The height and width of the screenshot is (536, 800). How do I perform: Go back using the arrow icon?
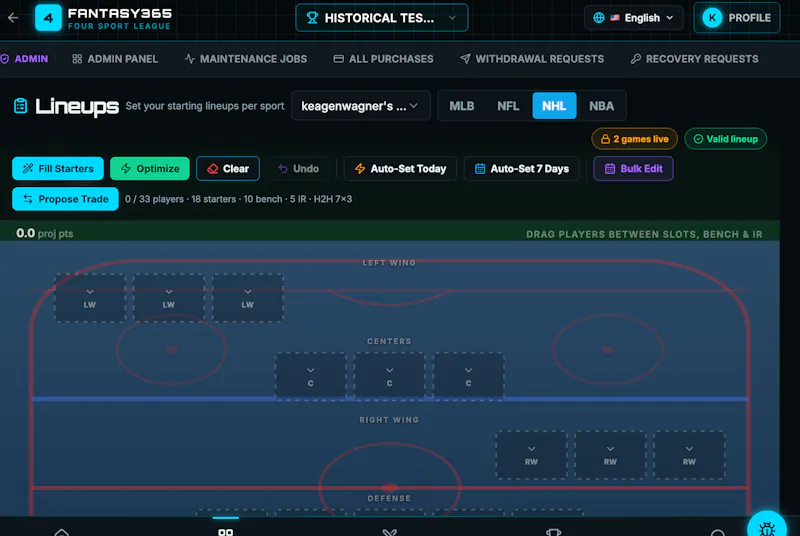point(13,18)
